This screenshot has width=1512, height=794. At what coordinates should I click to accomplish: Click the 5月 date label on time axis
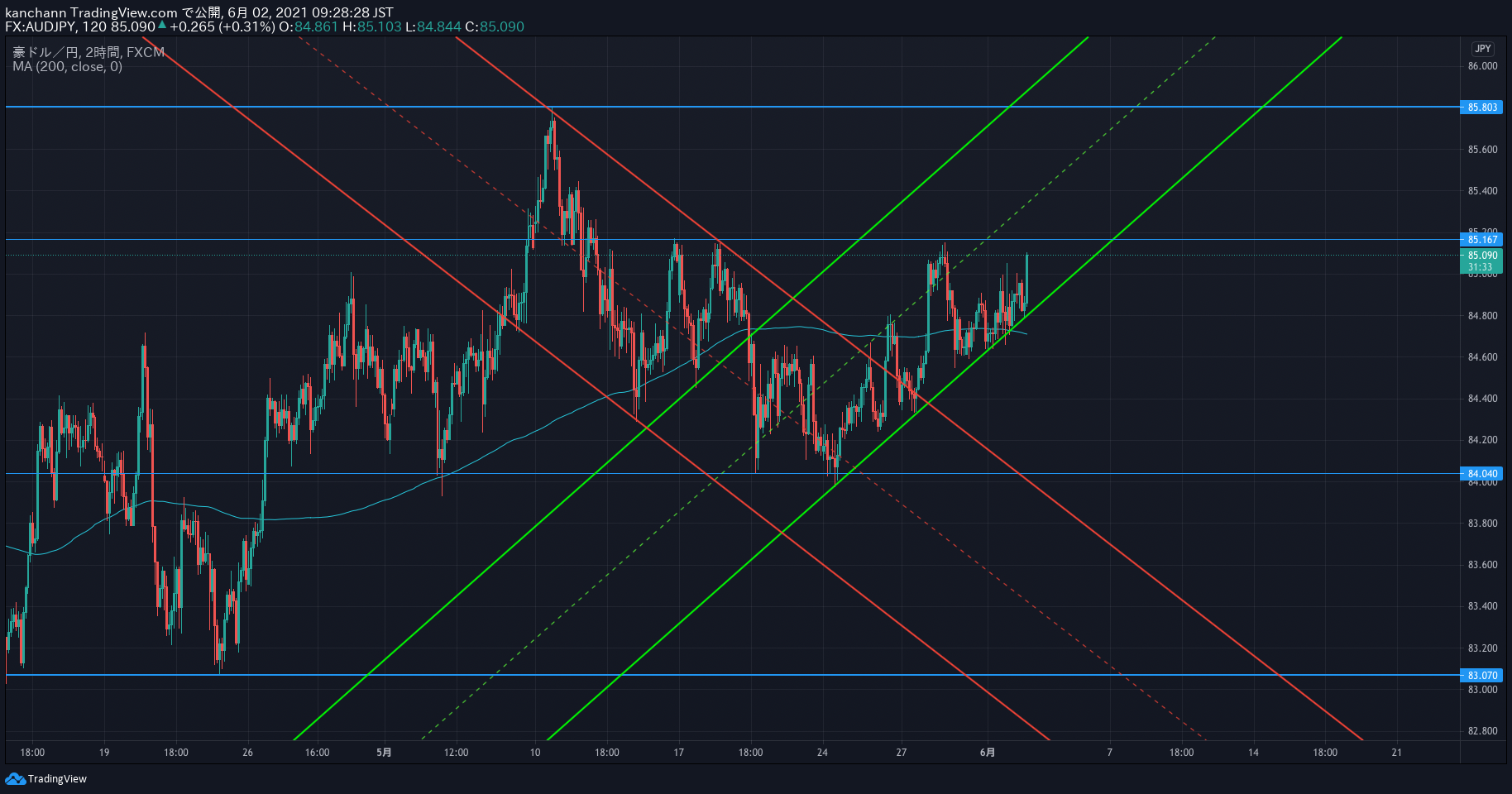pyautogui.click(x=384, y=753)
